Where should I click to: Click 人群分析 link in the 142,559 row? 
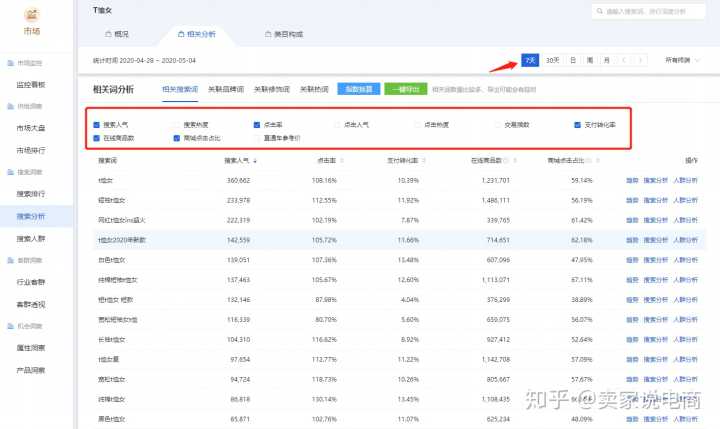coord(685,240)
